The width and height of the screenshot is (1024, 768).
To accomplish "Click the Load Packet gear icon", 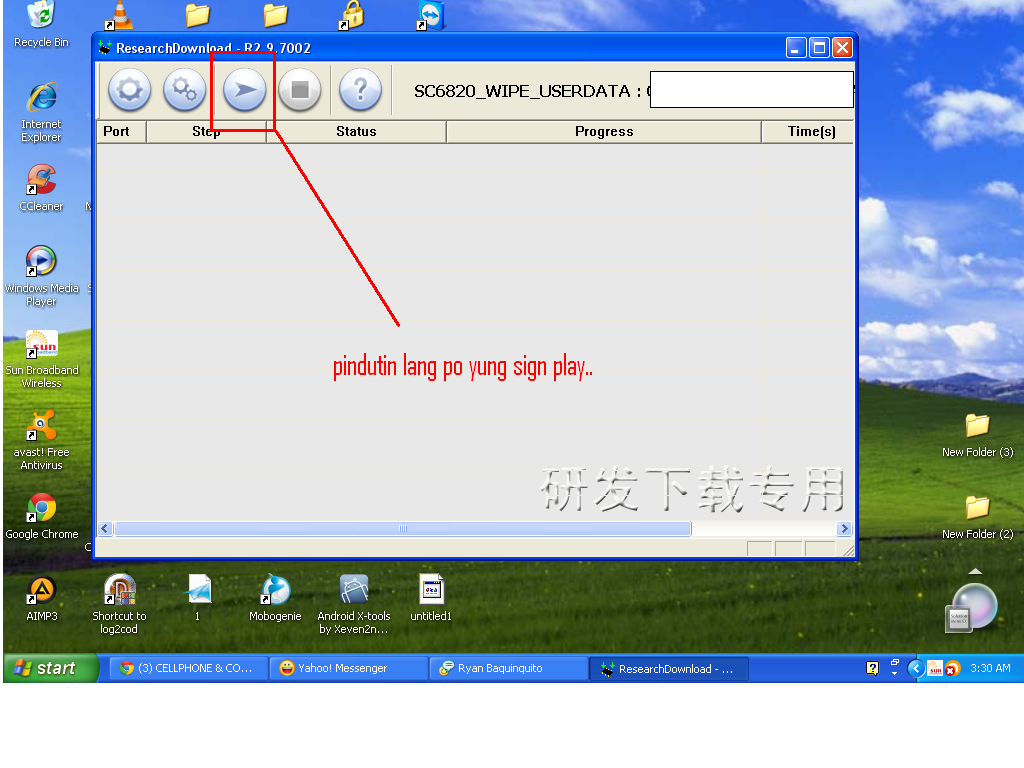I will [x=129, y=91].
